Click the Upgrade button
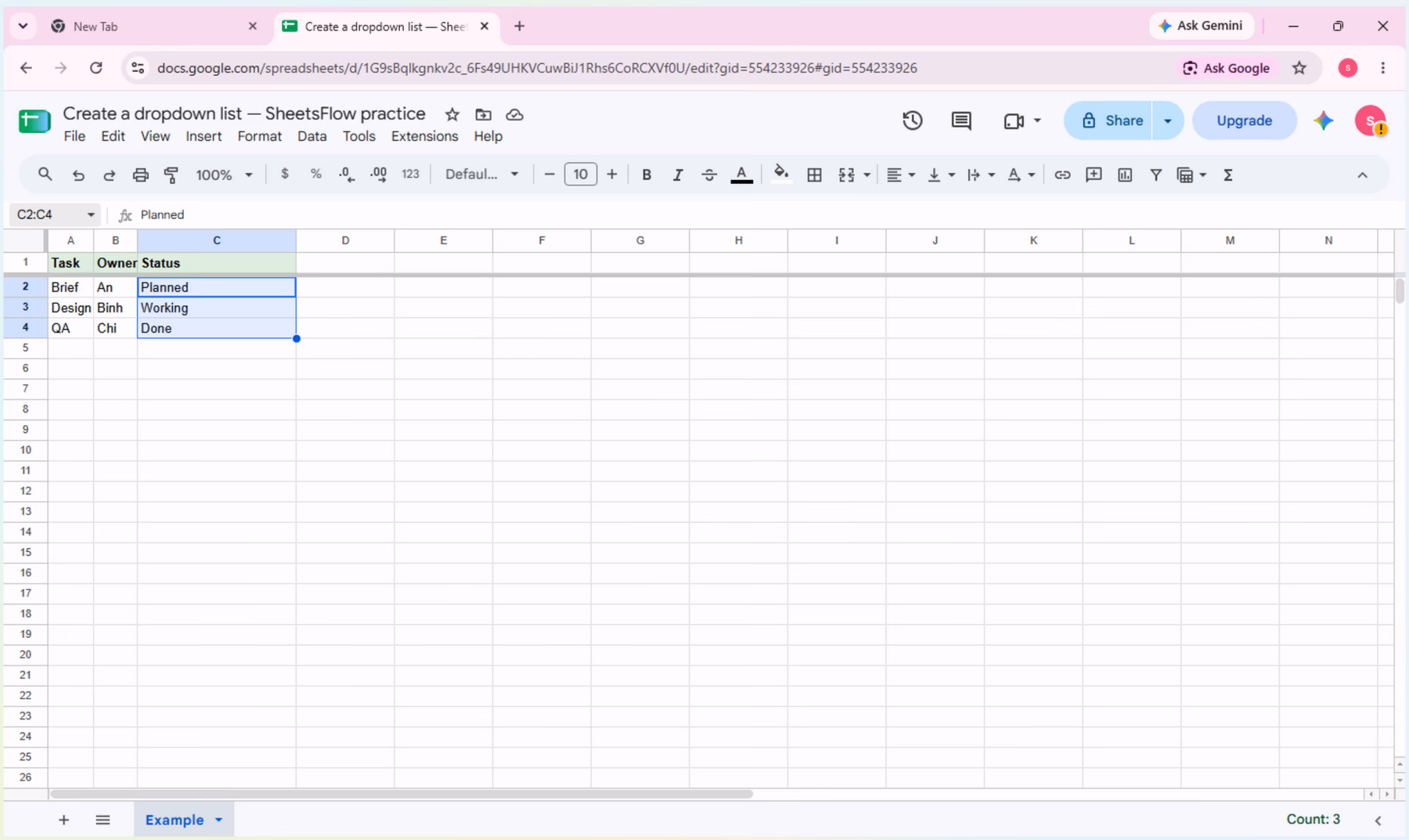Viewport: 1409px width, 840px height. click(1244, 121)
